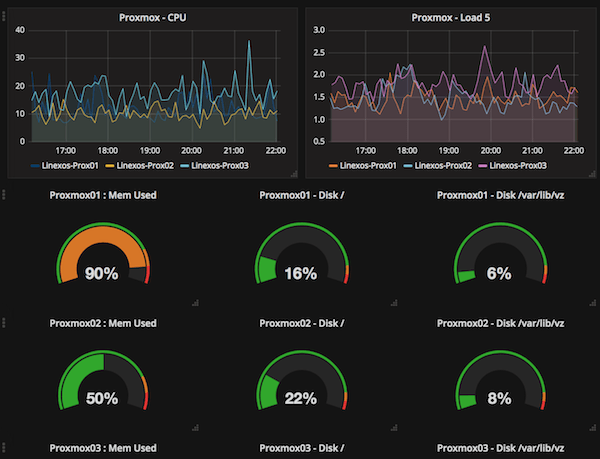The height and width of the screenshot is (459, 600).
Task: Open the Proxmox02 - Disk /var/lib/vz title menu
Action: click(501, 323)
